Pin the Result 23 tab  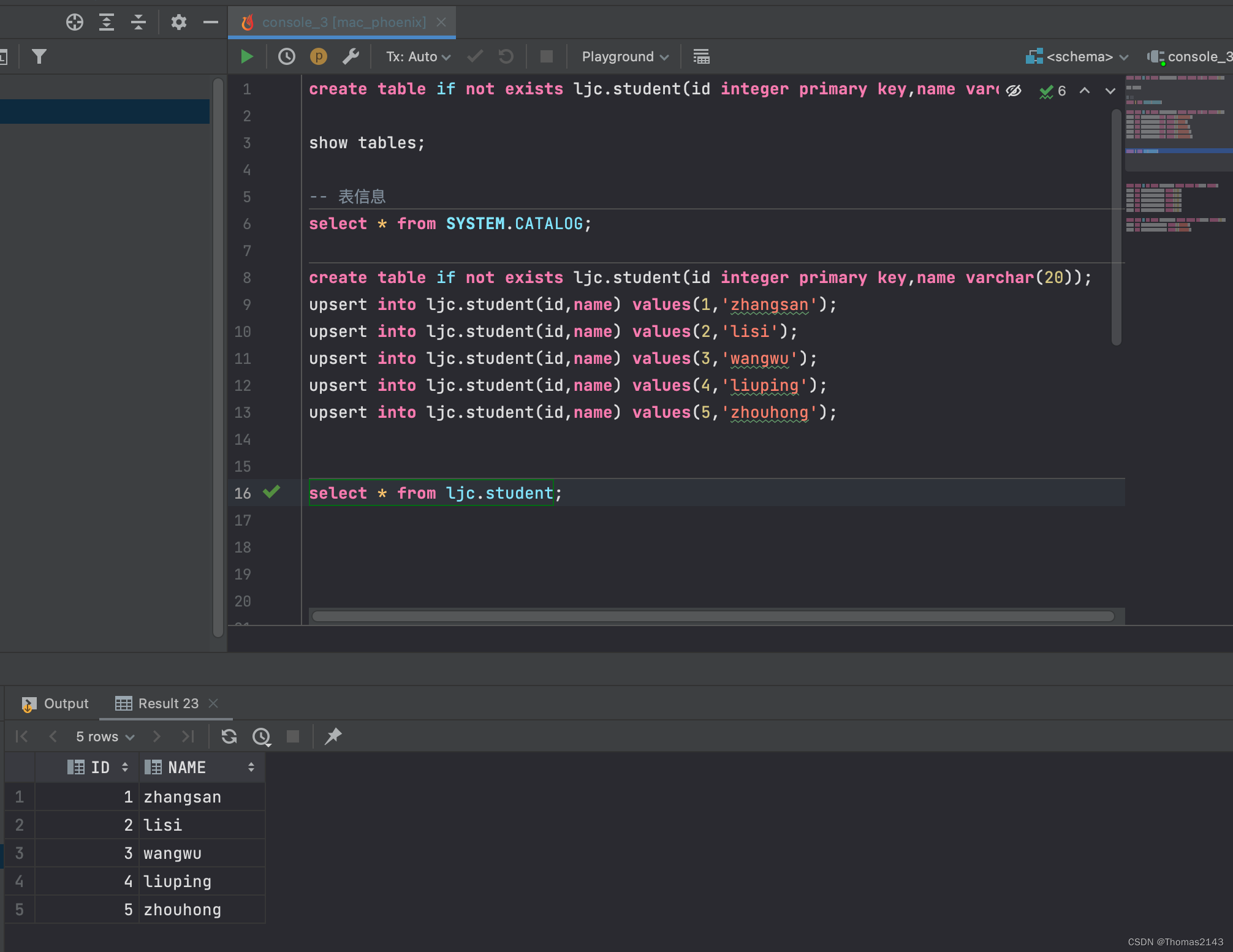click(333, 736)
